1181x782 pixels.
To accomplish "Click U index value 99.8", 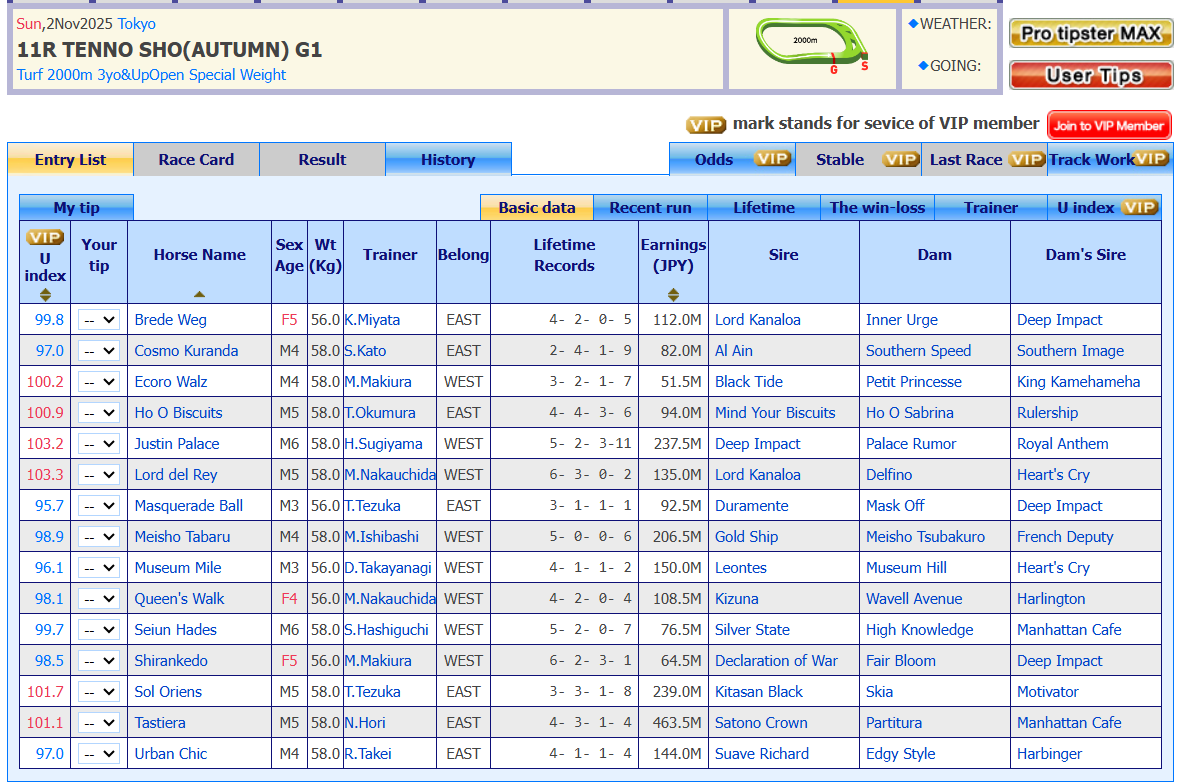I will (x=49, y=319).
